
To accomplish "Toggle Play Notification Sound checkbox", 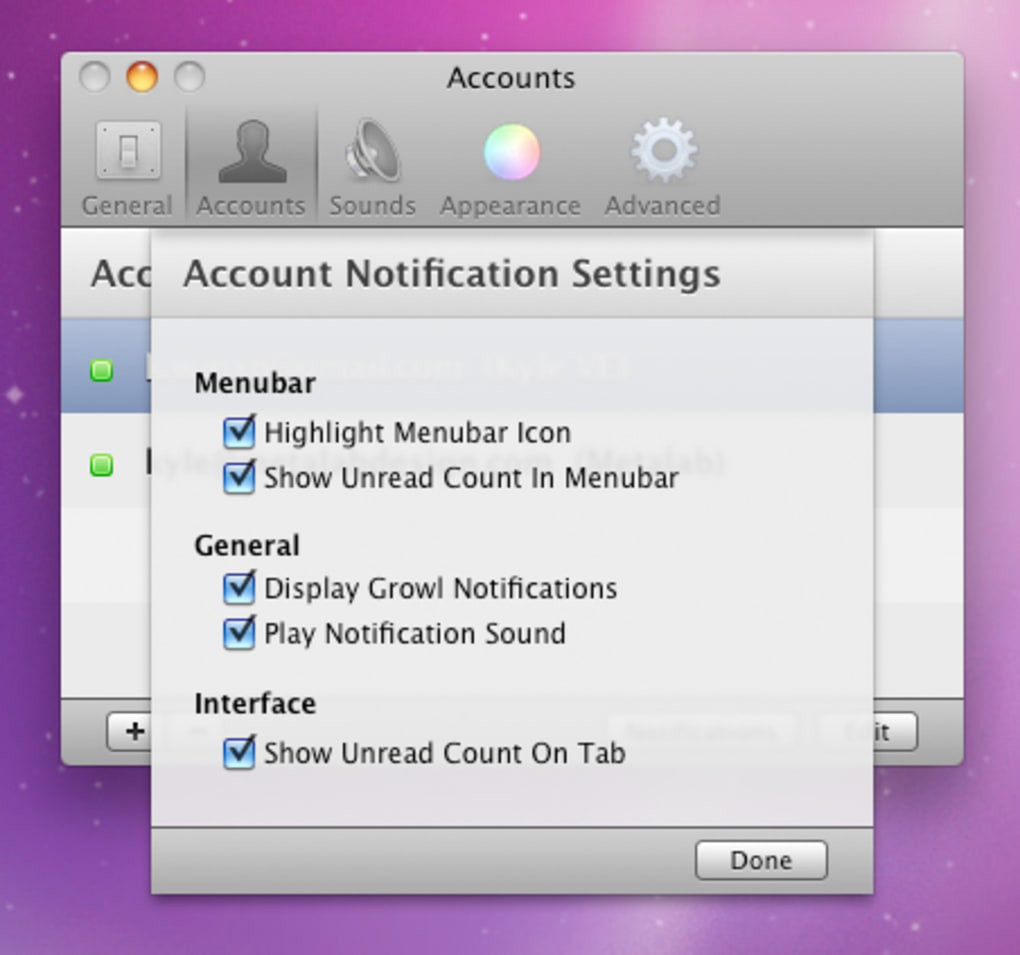I will (x=239, y=633).
